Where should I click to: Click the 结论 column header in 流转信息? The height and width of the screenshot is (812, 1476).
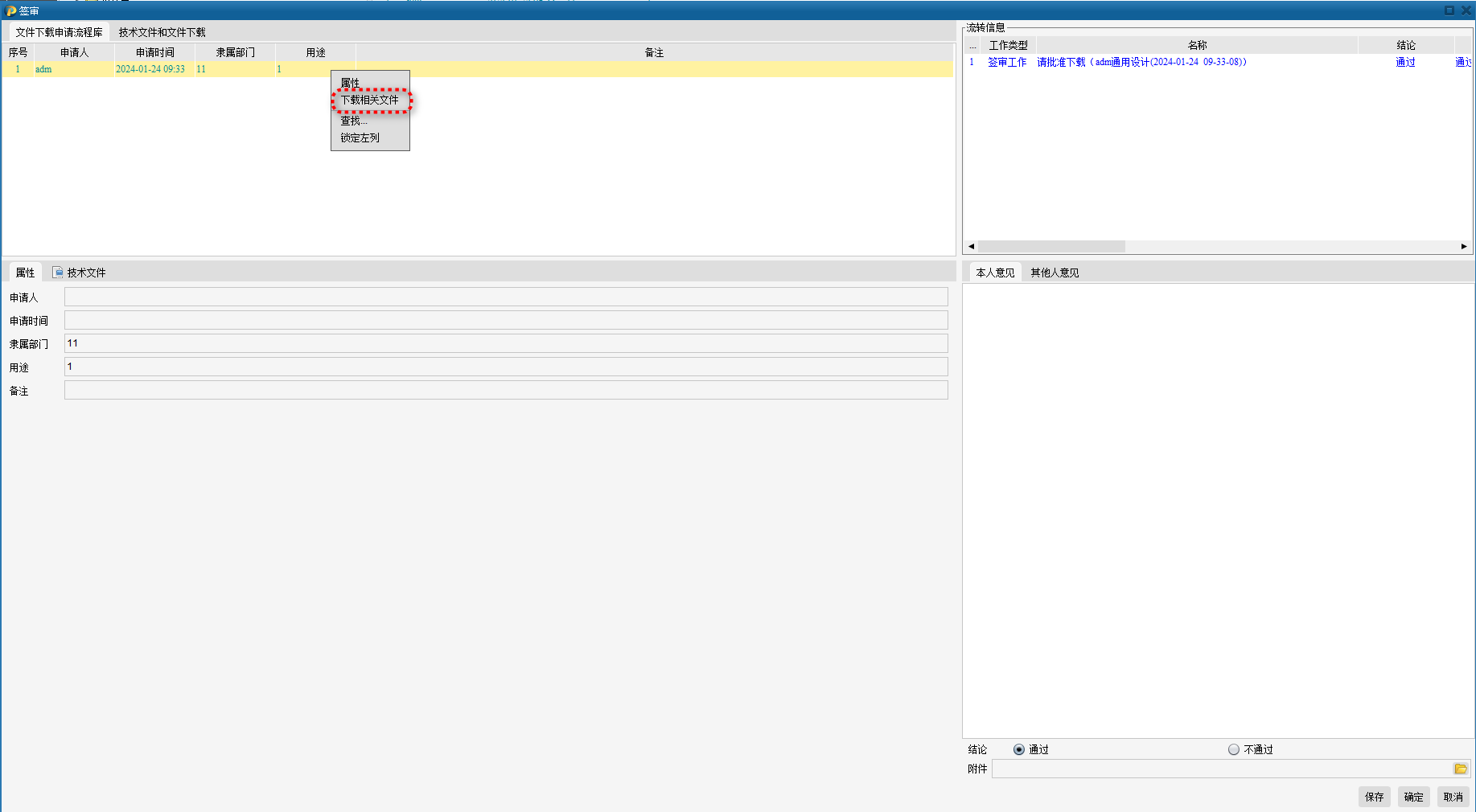point(1406,45)
